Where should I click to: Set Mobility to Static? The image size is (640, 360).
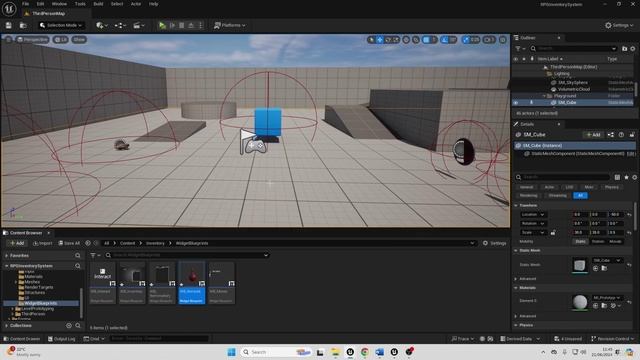[x=580, y=242]
